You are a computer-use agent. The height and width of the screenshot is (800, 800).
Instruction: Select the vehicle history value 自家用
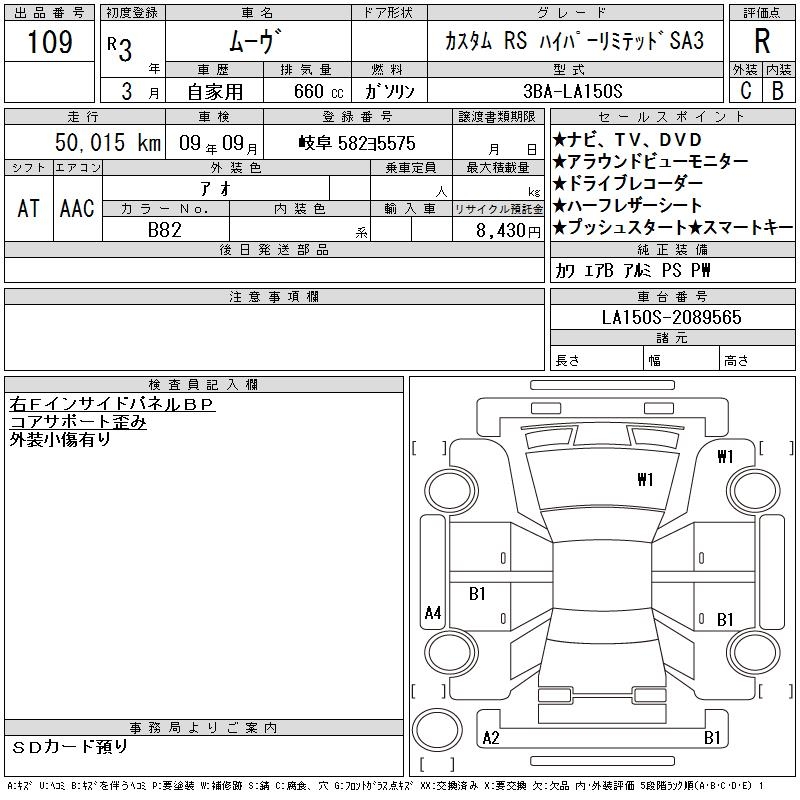(215, 92)
